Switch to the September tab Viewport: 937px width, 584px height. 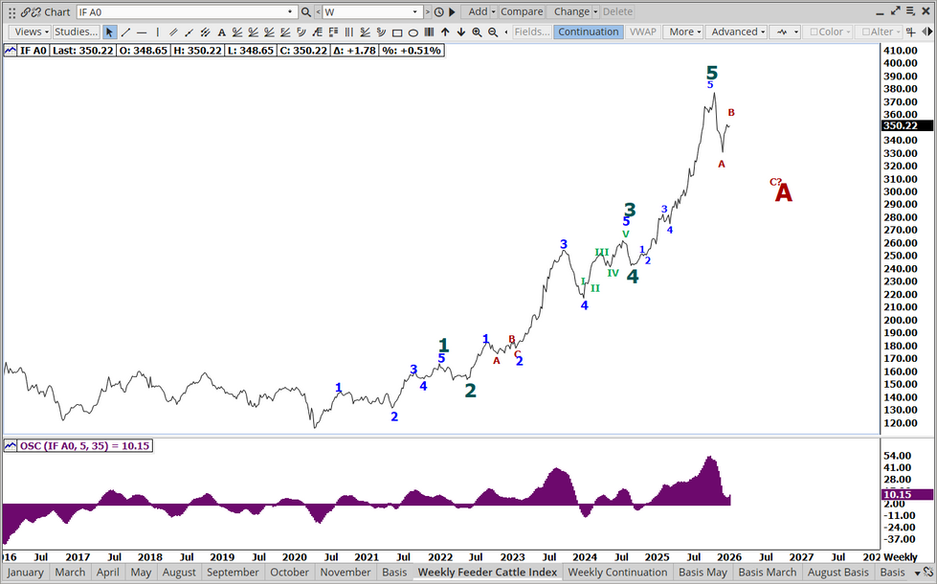(232, 573)
